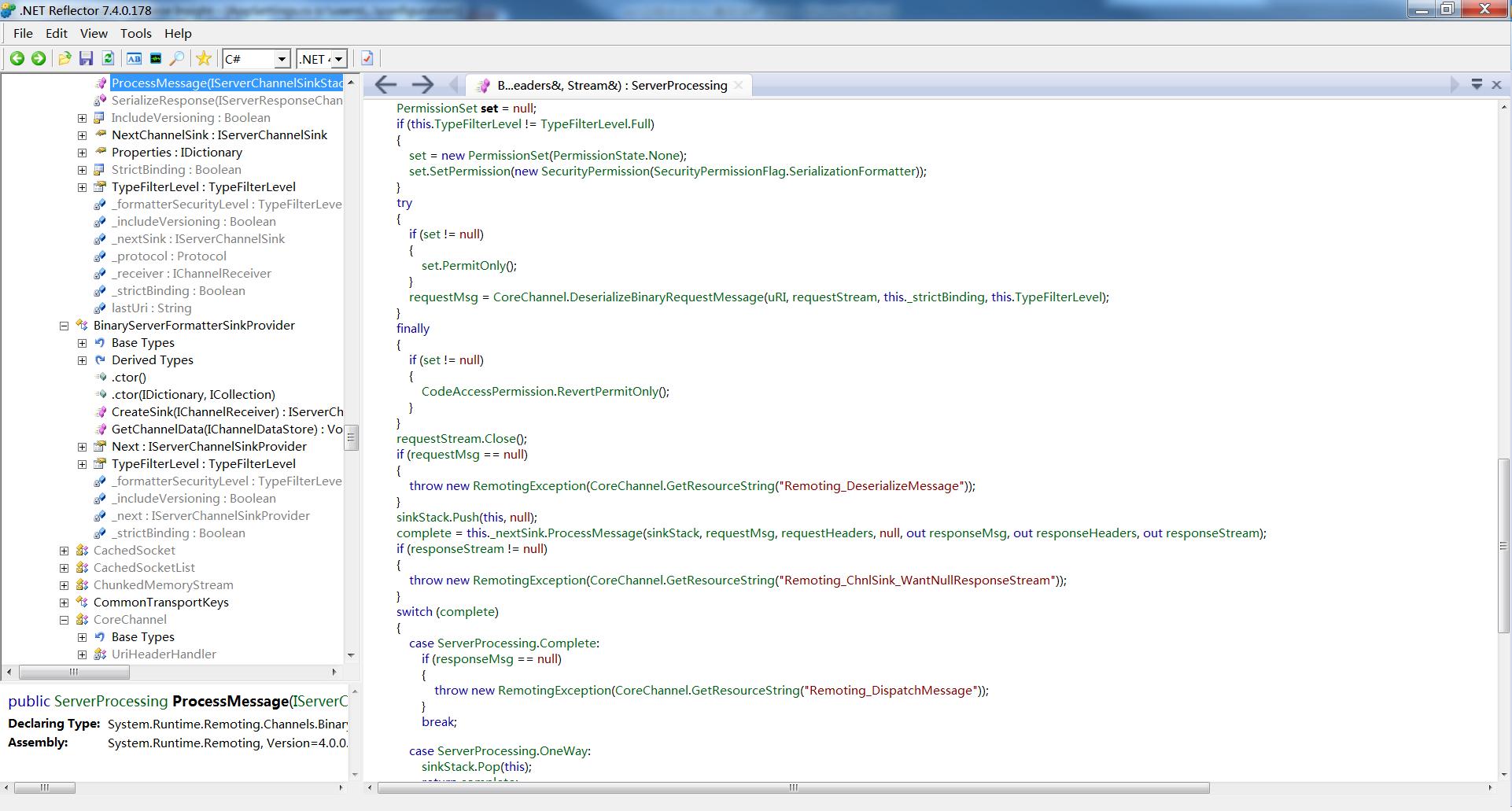Click the yellow star bookmark icon
Image resolution: width=1512 pixels, height=811 pixels.
(204, 59)
